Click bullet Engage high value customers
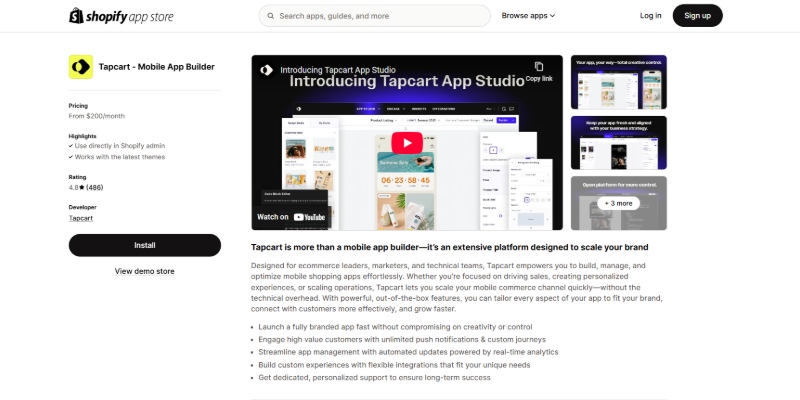 [x=402, y=339]
